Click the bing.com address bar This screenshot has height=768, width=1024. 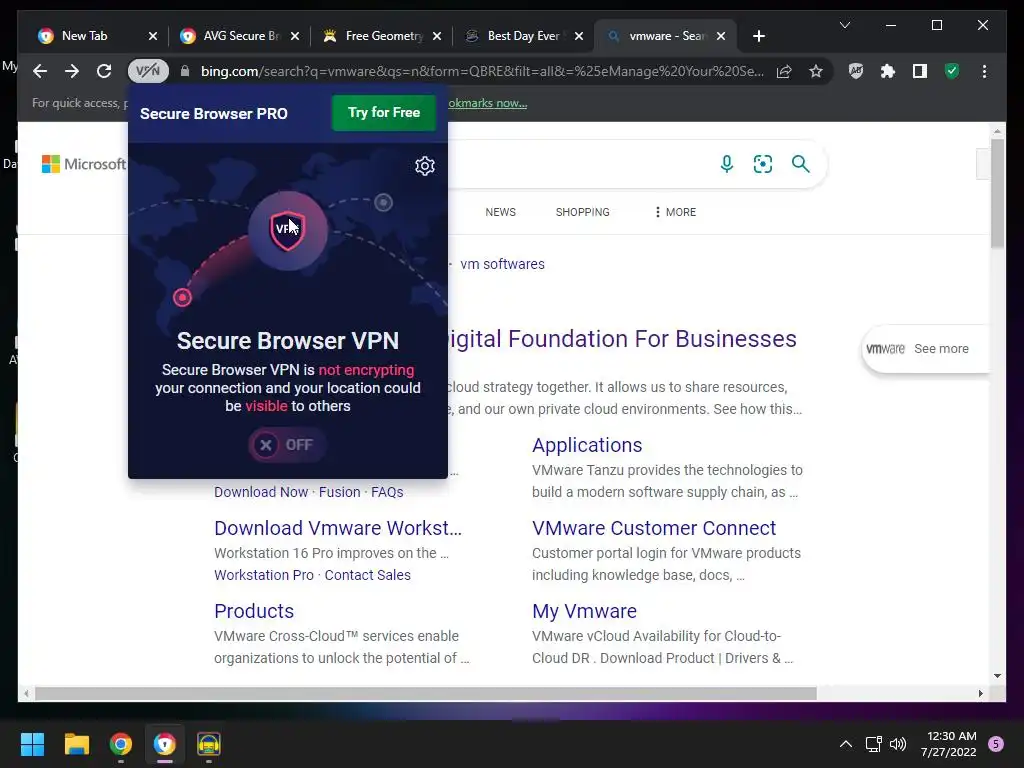pos(481,71)
